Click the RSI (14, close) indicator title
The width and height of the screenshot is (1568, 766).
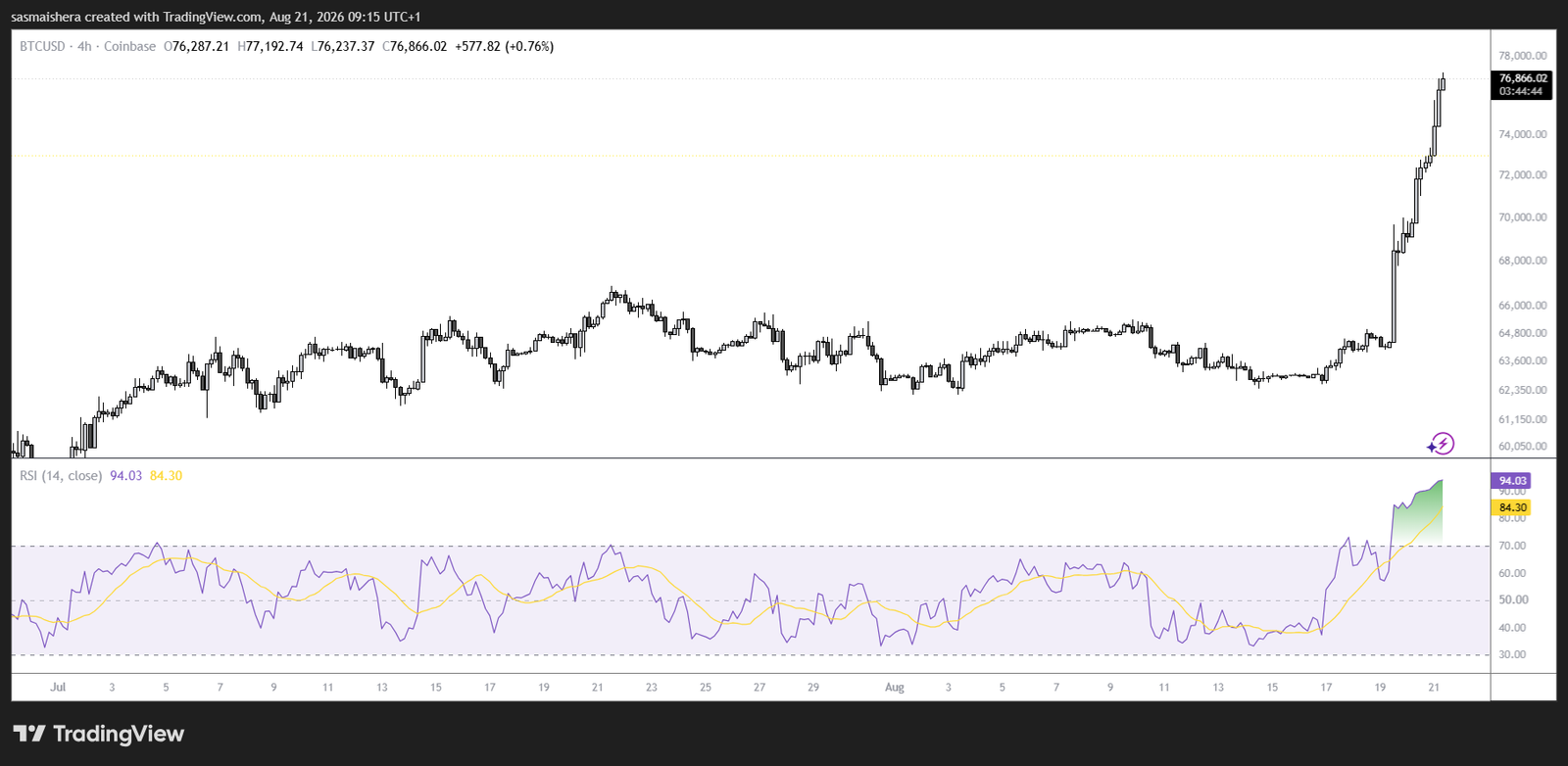pos(61,476)
